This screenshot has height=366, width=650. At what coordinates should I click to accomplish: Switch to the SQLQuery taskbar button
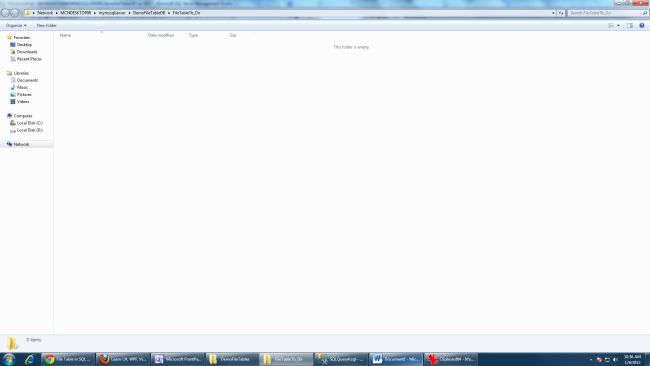pos(341,359)
